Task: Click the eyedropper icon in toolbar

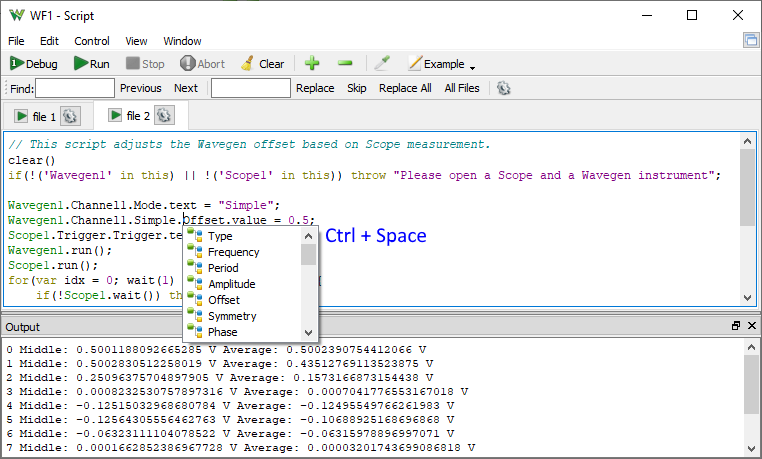Action: pos(382,63)
